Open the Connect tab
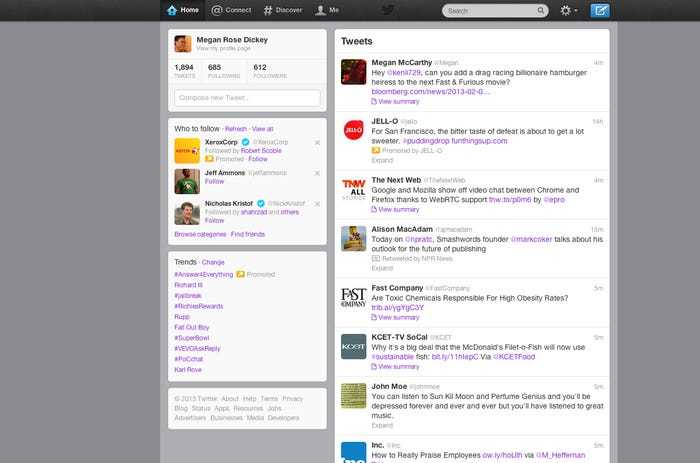 coord(231,10)
